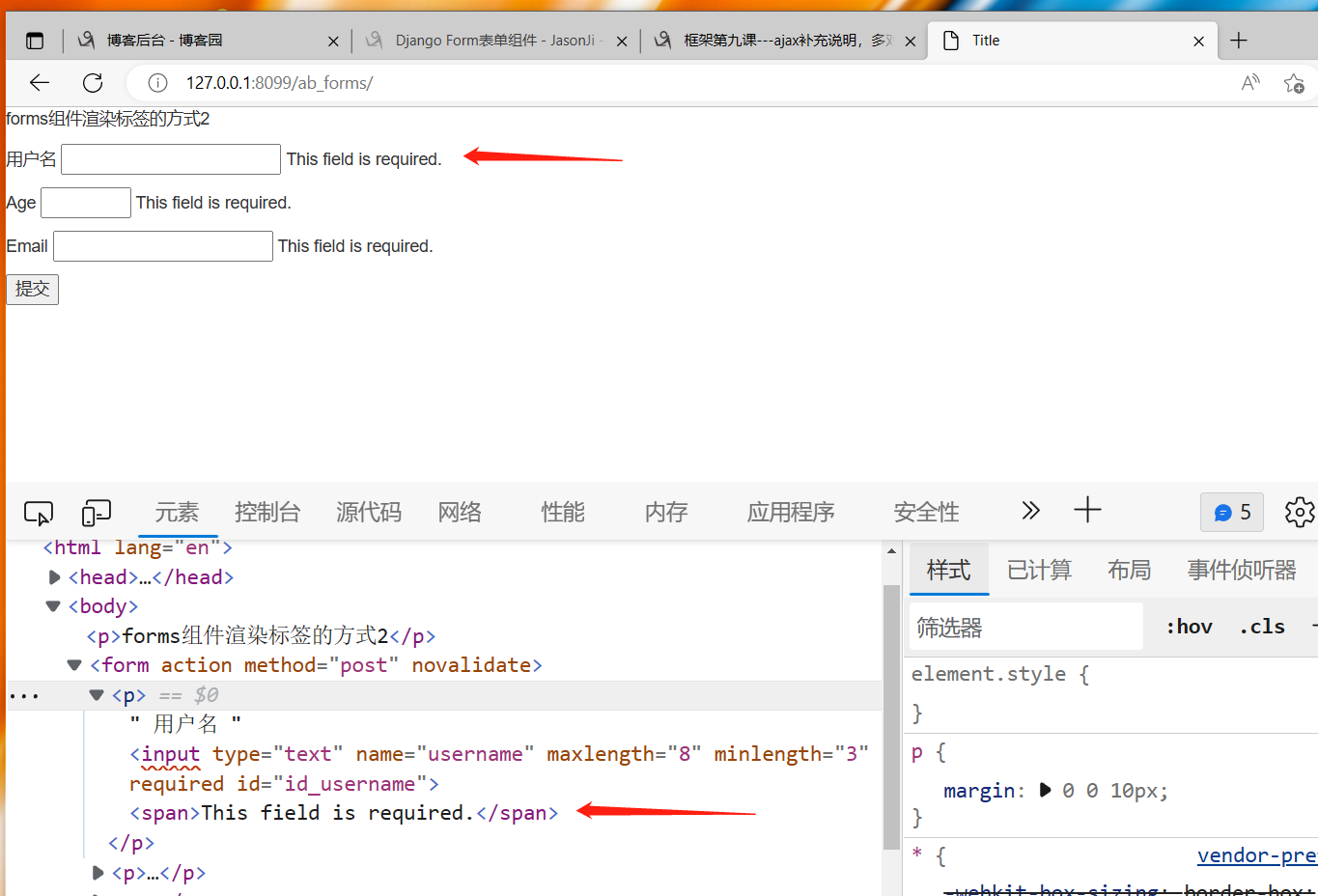
Task: Open the tab actions menu icon
Action: tap(35, 41)
